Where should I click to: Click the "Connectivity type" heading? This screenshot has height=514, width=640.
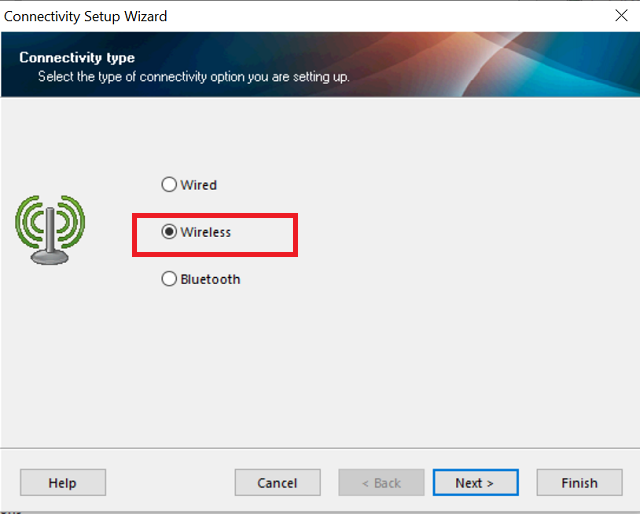coord(77,58)
